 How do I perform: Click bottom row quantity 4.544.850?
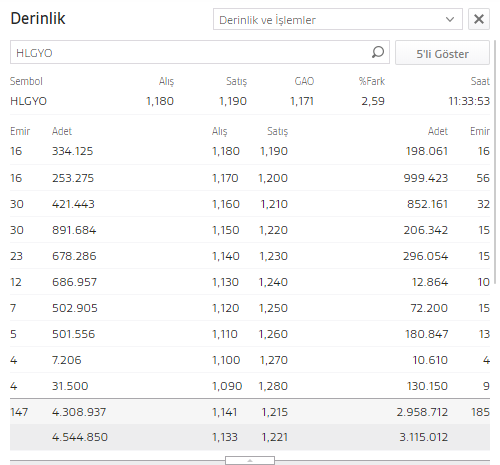pyautogui.click(x=80, y=437)
